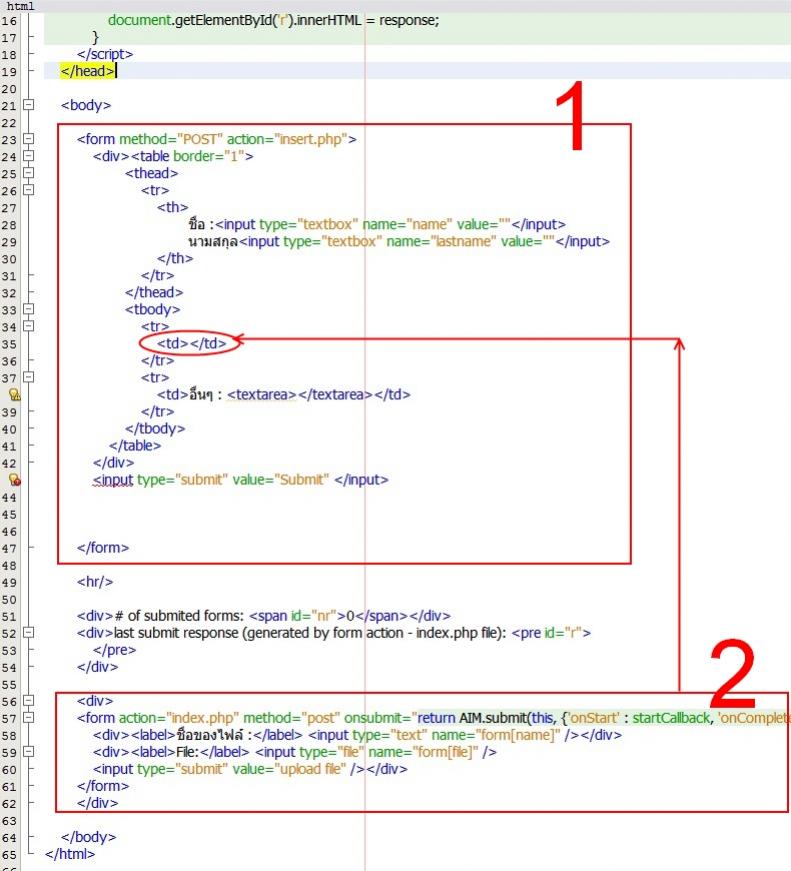Click the <body> opening tag on line 21
The image size is (791, 871).
[86, 105]
